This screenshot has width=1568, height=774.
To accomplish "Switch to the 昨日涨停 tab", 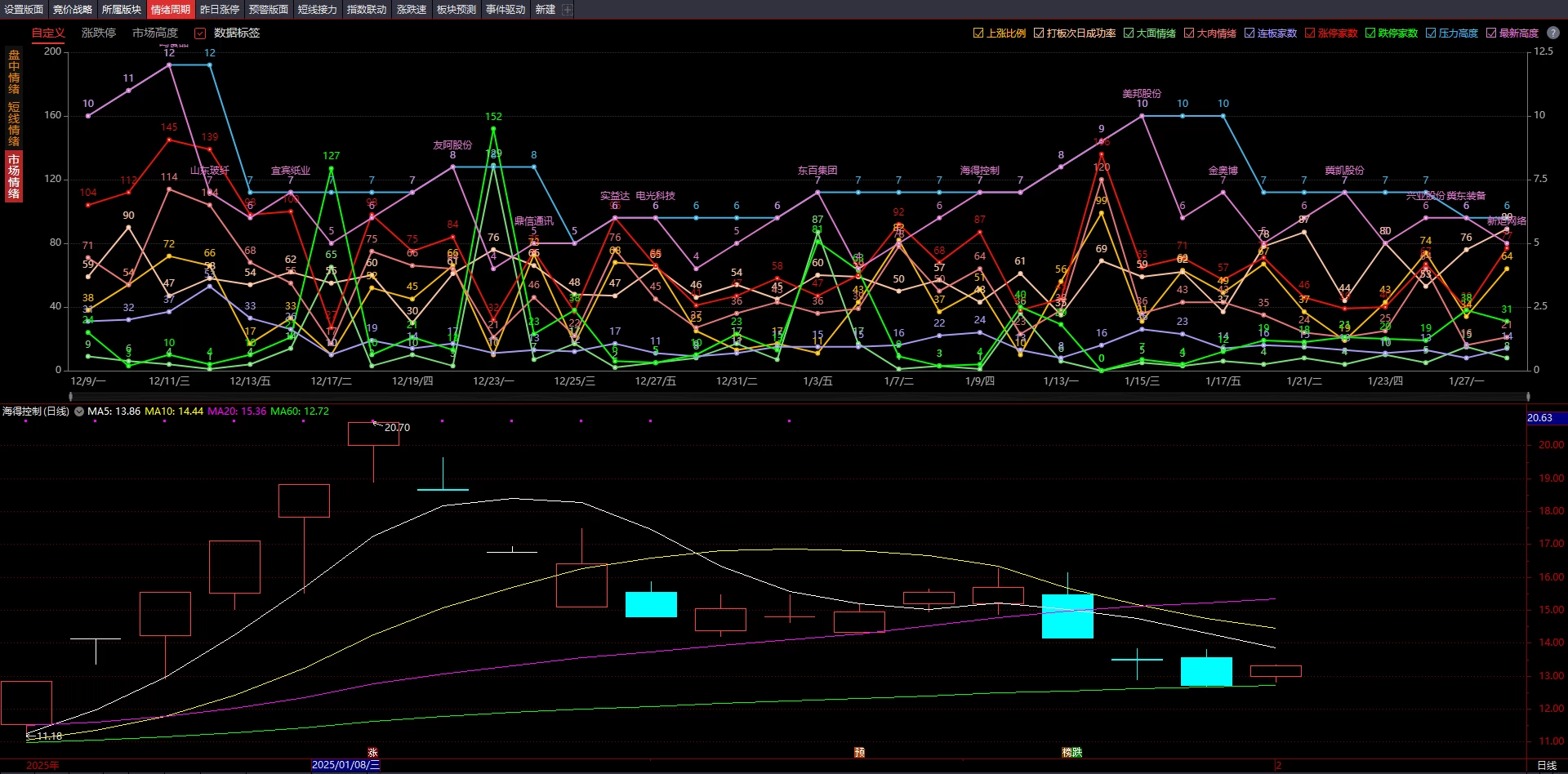I will [220, 10].
